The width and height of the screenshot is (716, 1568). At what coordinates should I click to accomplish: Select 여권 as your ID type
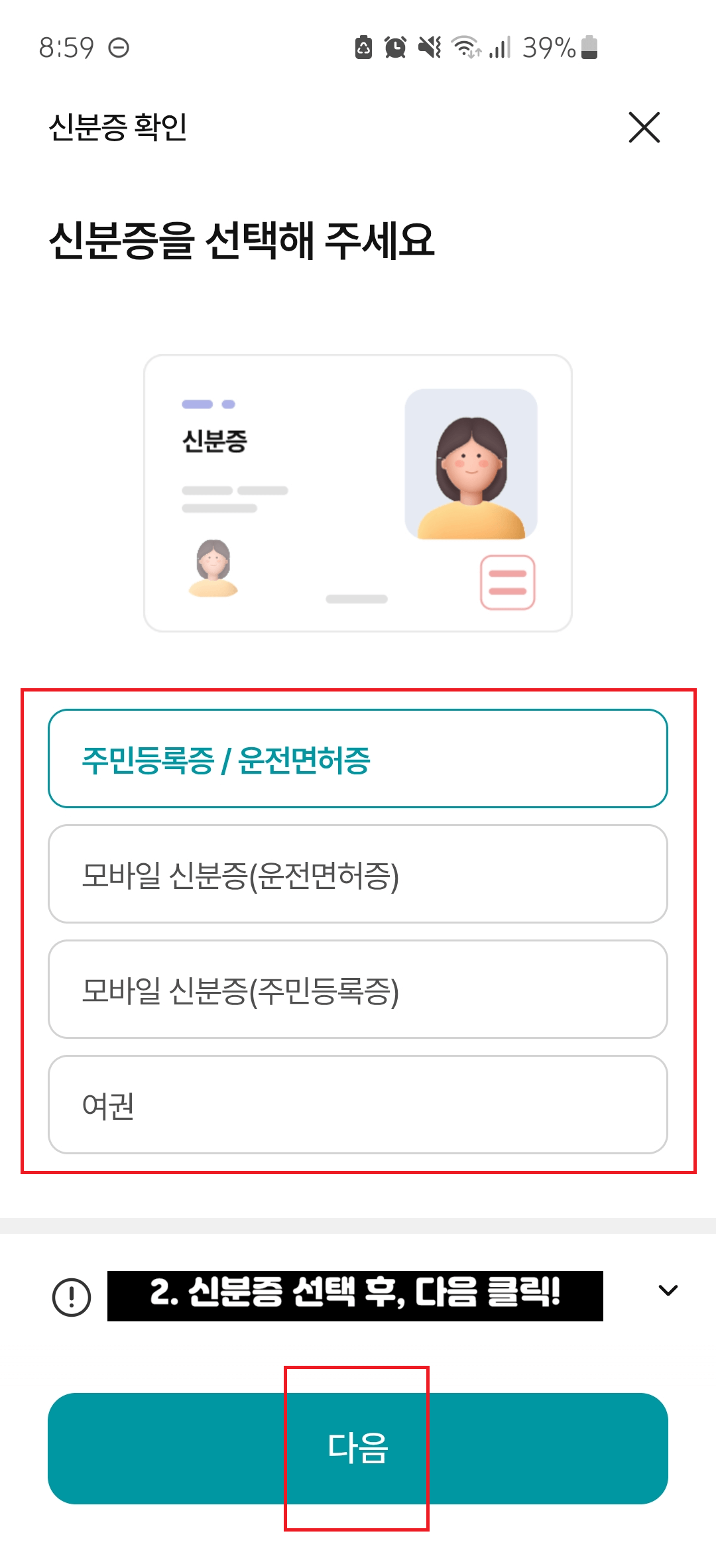358,1107
